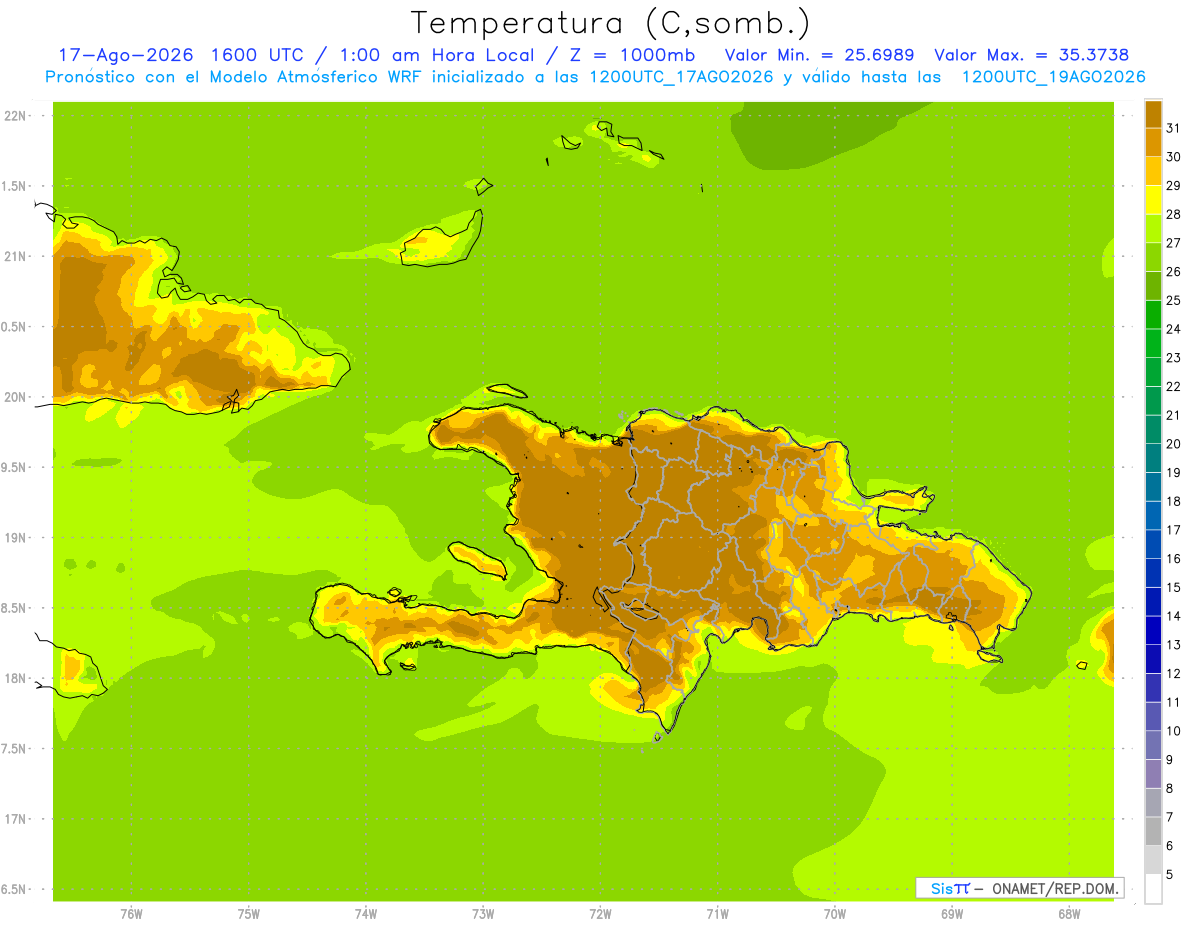The image size is (1200, 927).
Task: Click the 1200UTC_19AGO2026 validity text
Action: (x=1053, y=77)
